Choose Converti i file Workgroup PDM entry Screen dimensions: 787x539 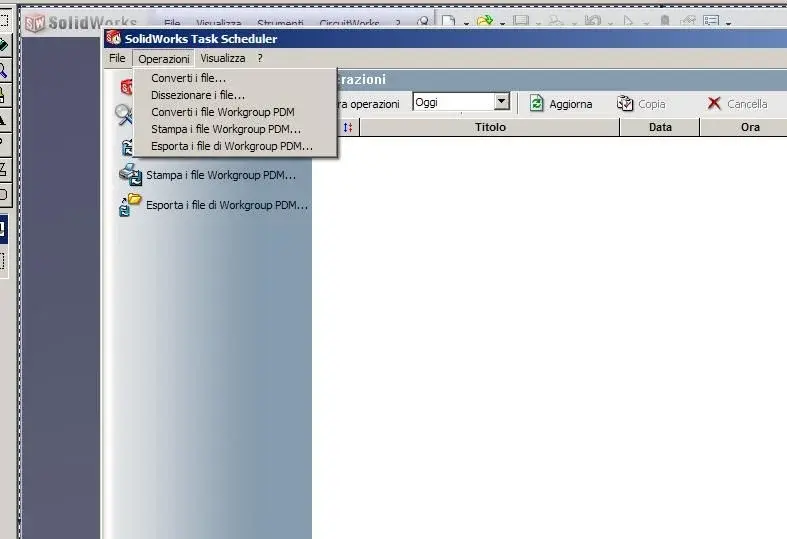tap(222, 112)
